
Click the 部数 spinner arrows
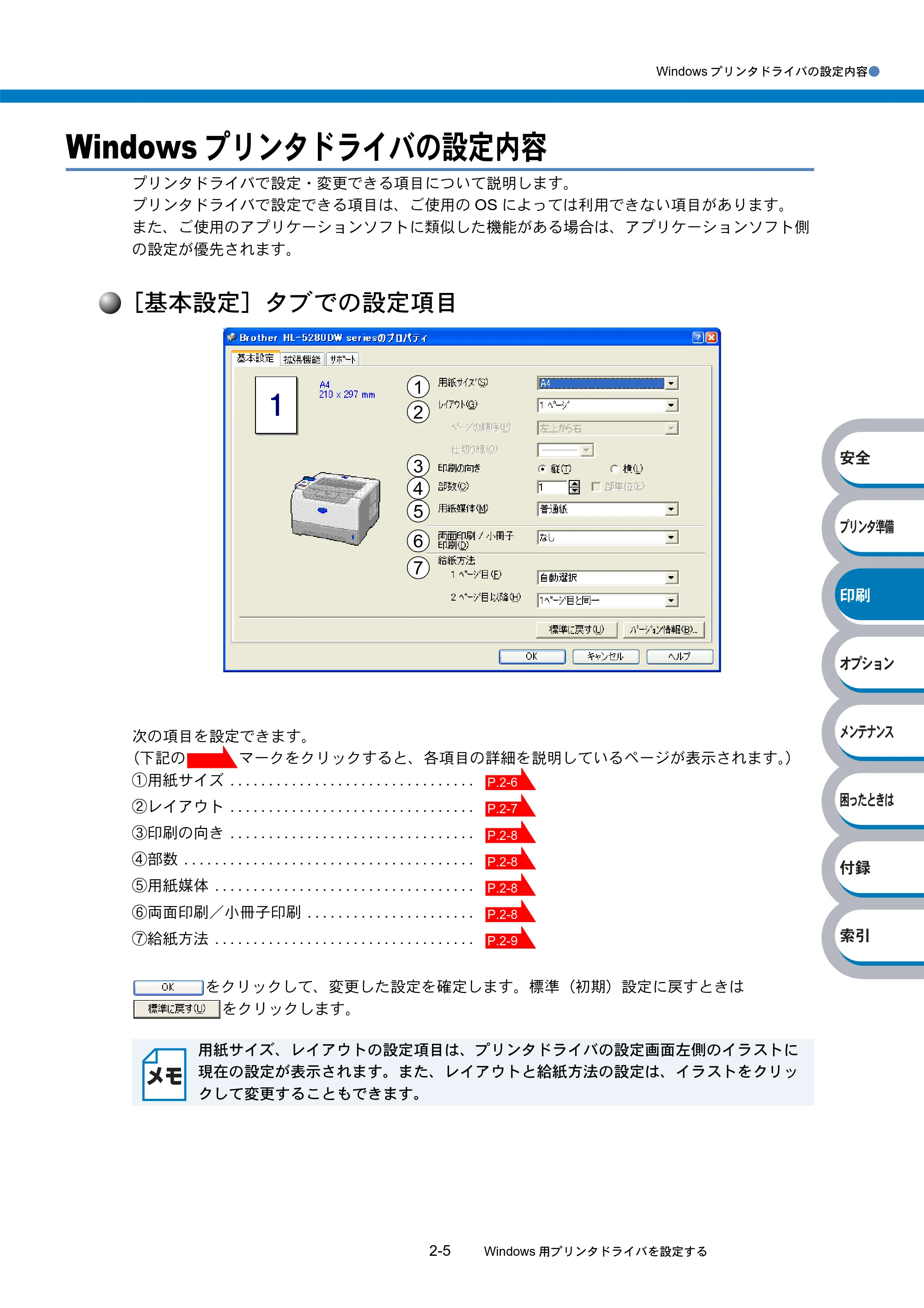click(574, 487)
